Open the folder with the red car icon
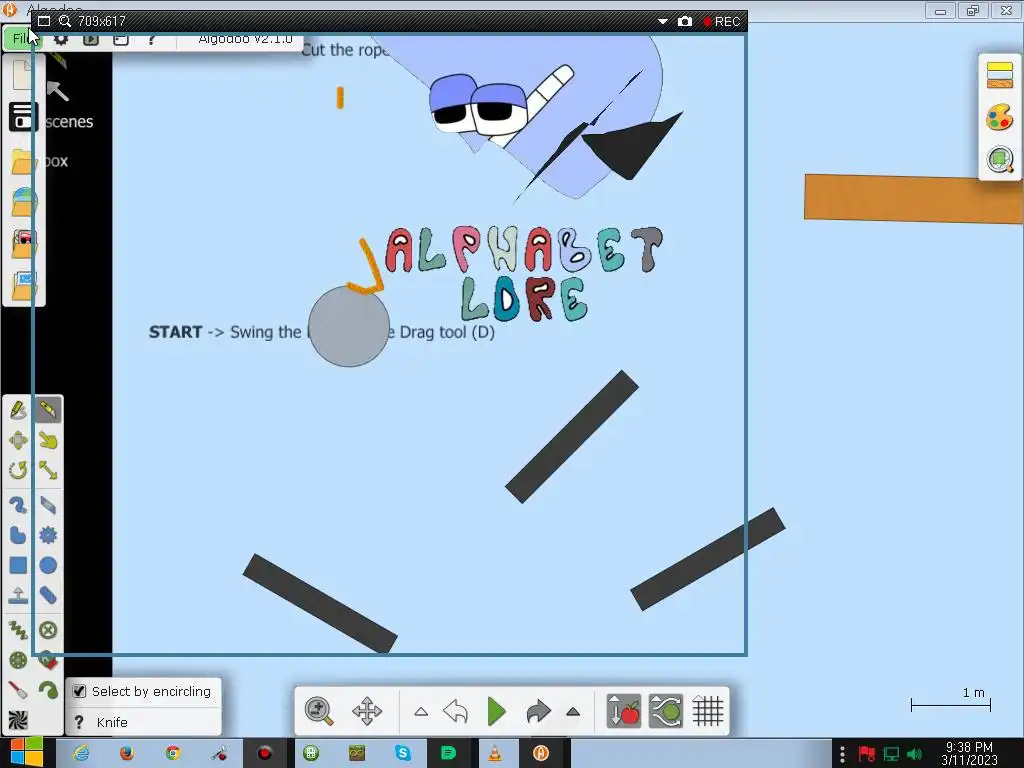The height and width of the screenshot is (768, 1024). coord(23,244)
